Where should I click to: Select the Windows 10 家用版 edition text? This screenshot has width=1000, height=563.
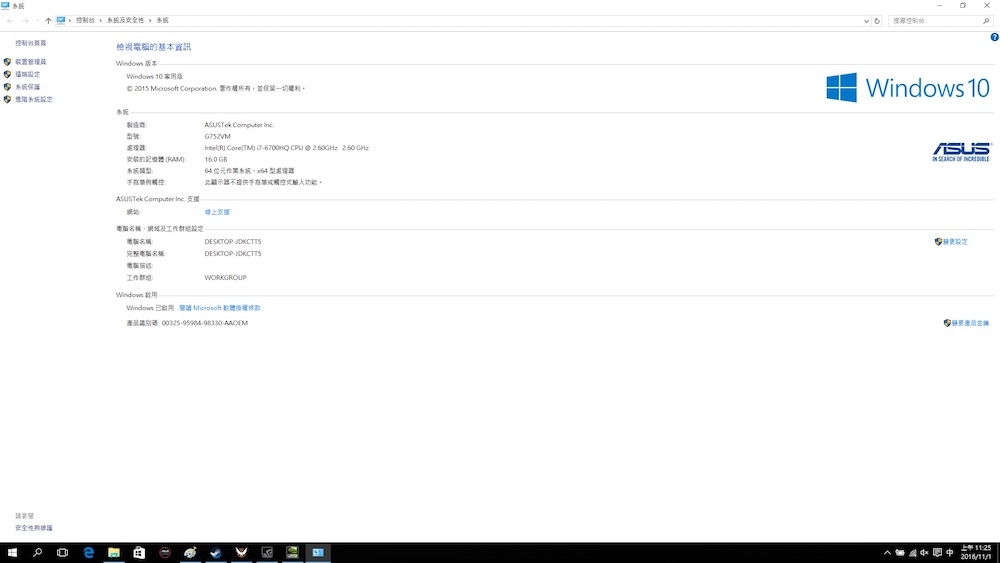point(154,77)
